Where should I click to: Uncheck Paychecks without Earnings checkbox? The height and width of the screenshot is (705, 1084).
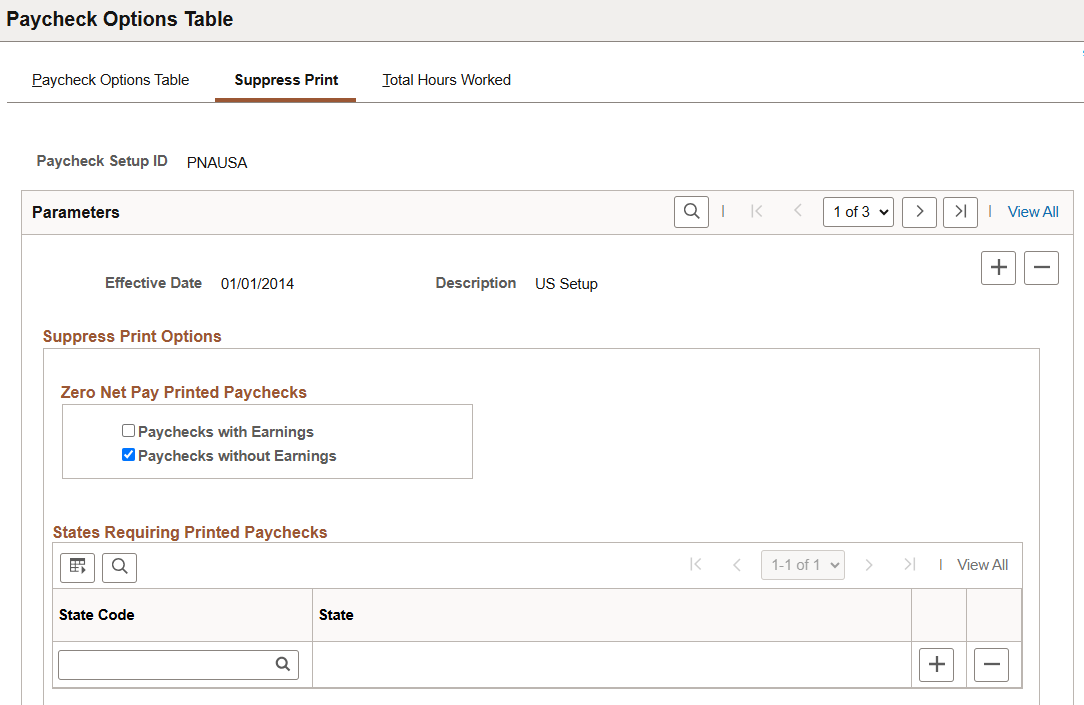point(129,455)
